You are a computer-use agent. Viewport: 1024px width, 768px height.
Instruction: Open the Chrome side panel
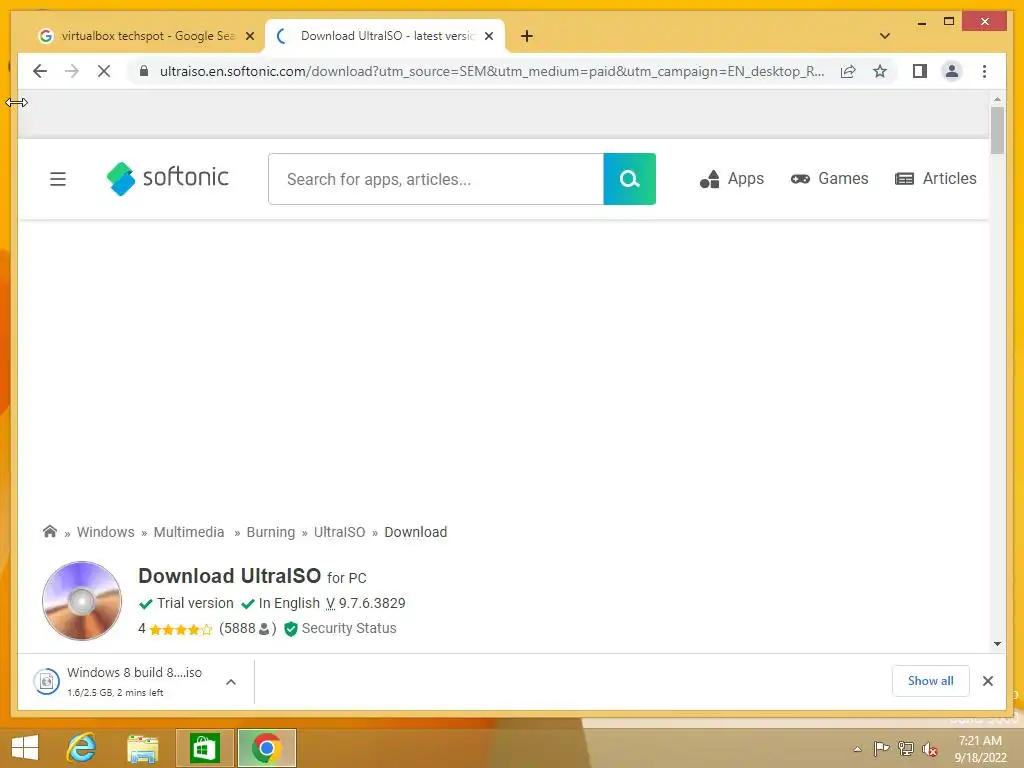click(920, 71)
